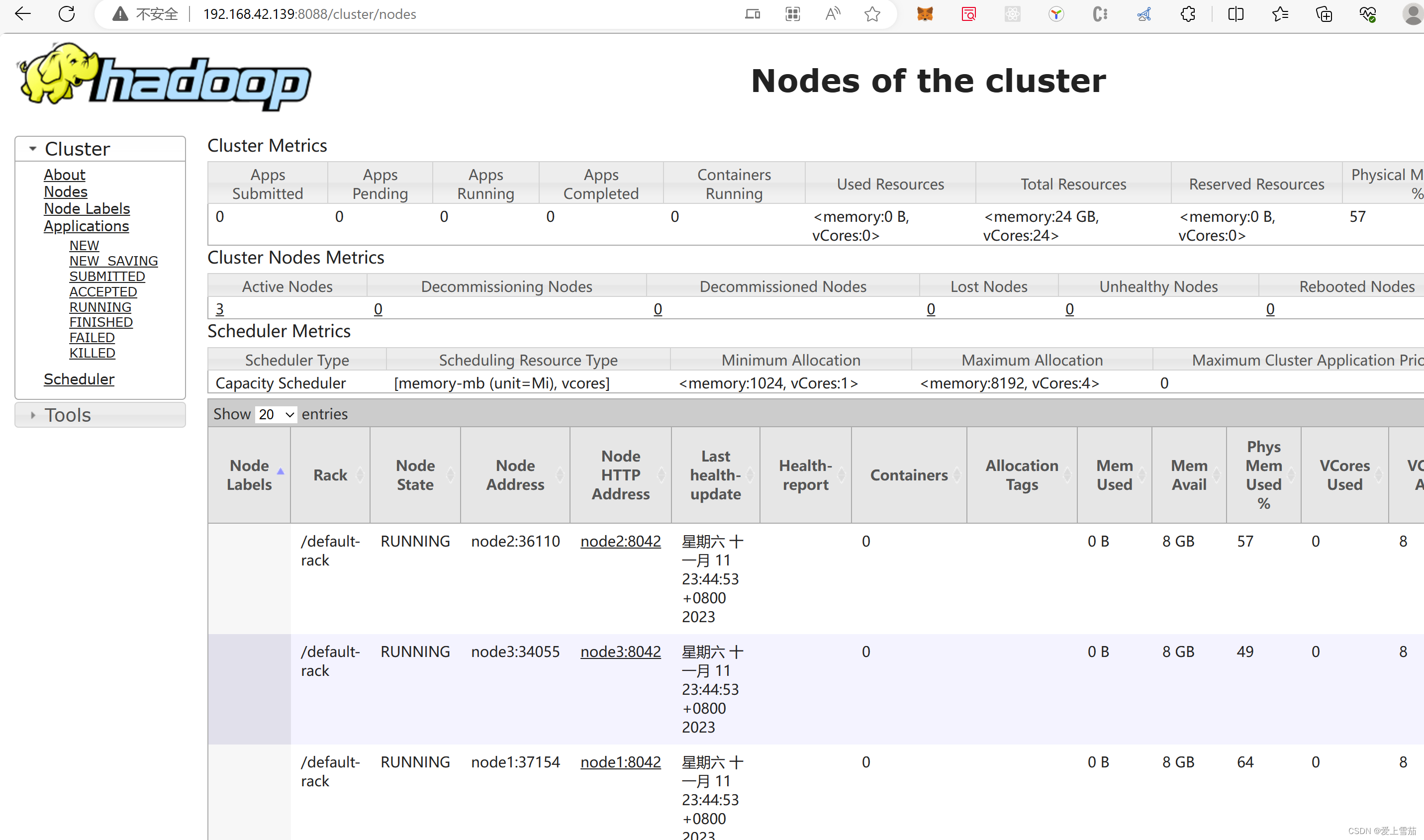Viewport: 1424px width, 840px height.
Task: Open the Applications menu item
Action: pyautogui.click(x=86, y=226)
